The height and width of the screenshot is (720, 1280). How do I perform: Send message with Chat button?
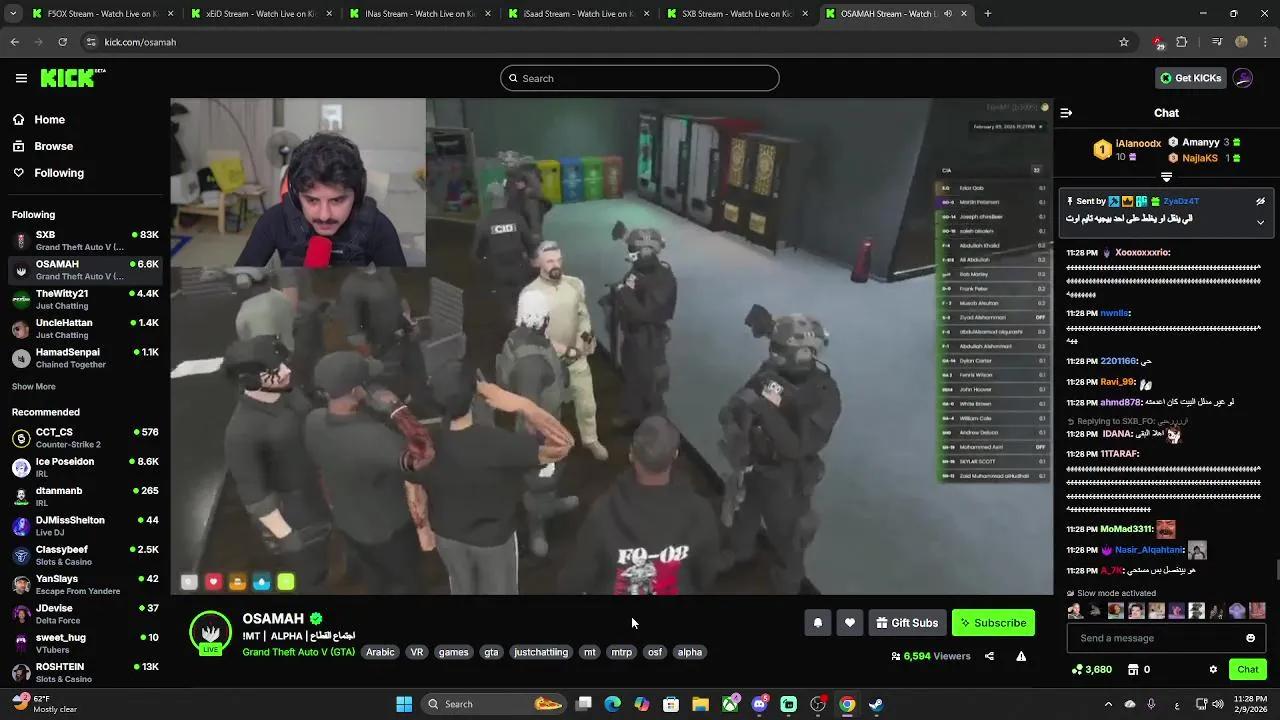(x=1247, y=669)
